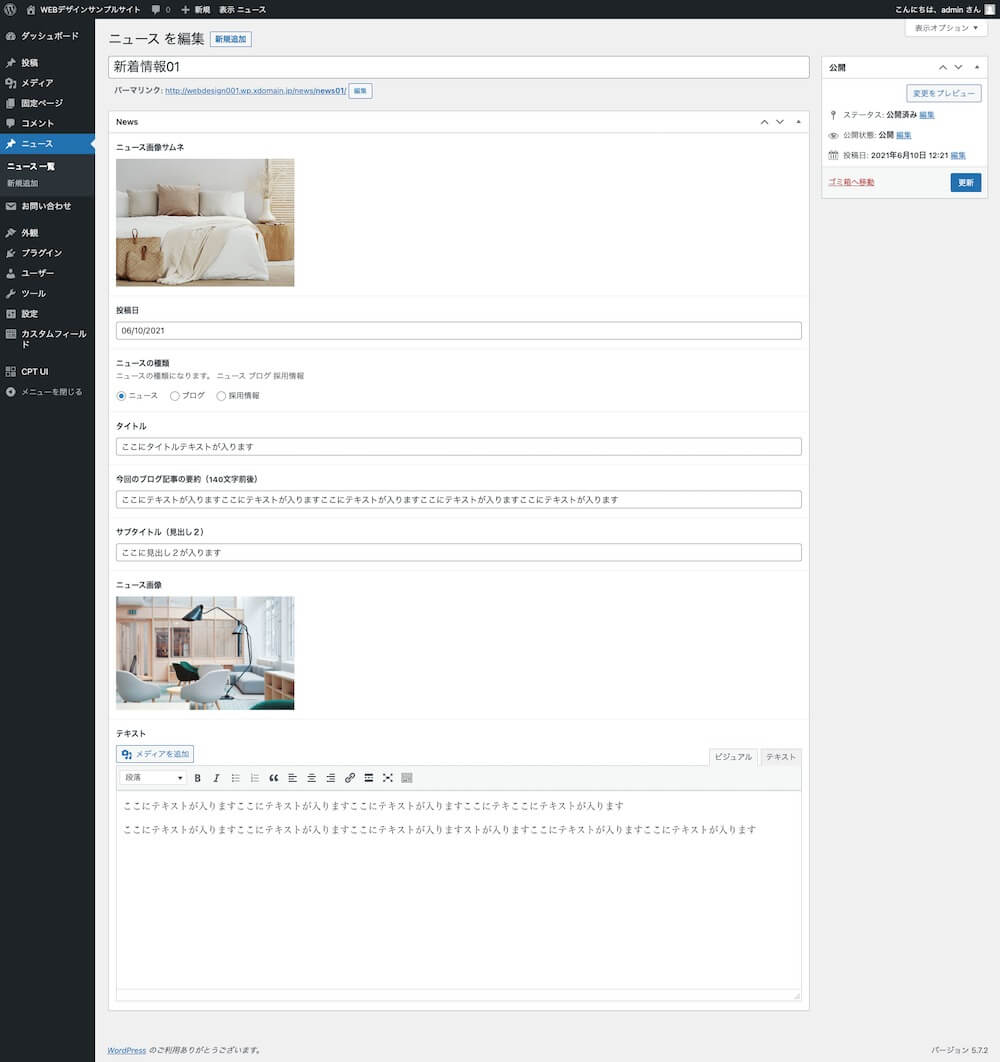
Task: Click the blue 更新 button
Action: (x=965, y=183)
